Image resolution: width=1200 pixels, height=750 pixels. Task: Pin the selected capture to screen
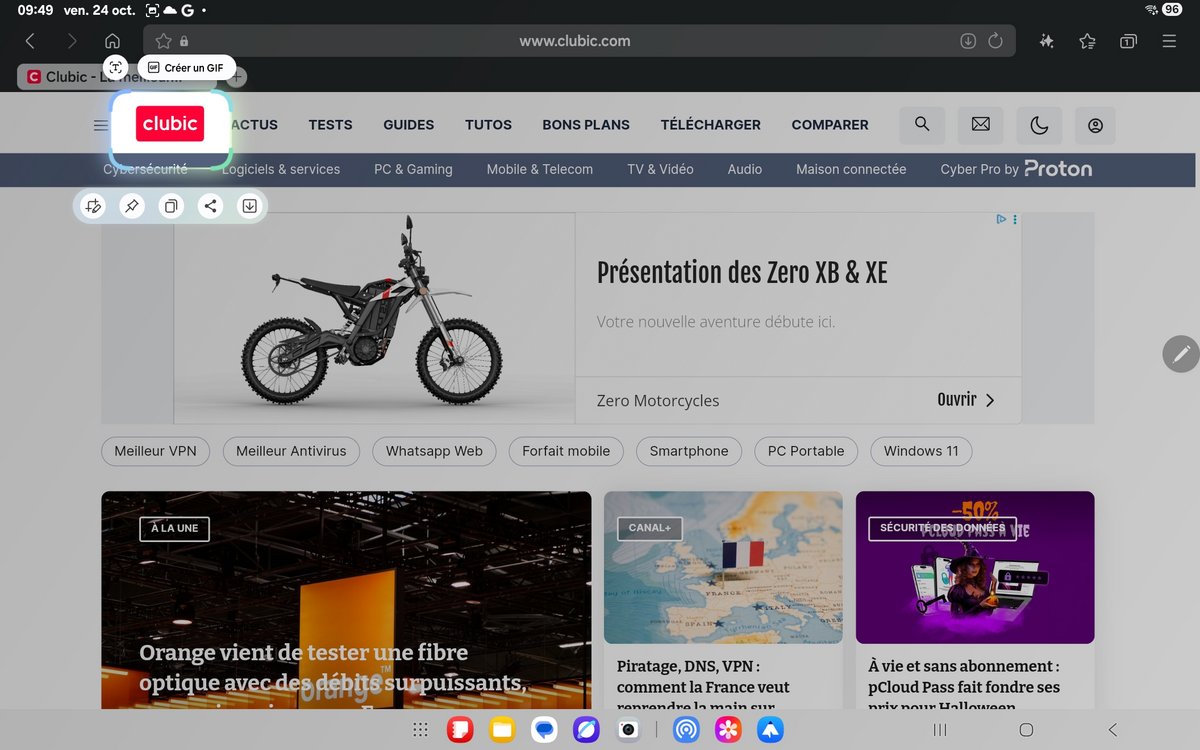[131, 206]
